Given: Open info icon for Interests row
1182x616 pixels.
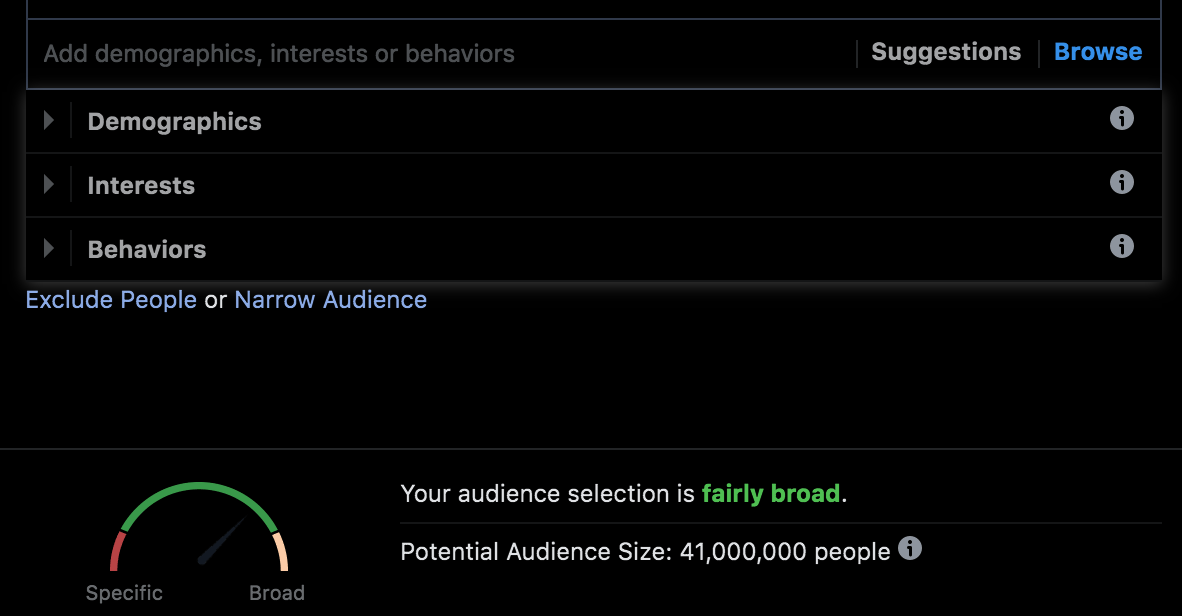Looking at the screenshot, I should click(x=1122, y=183).
